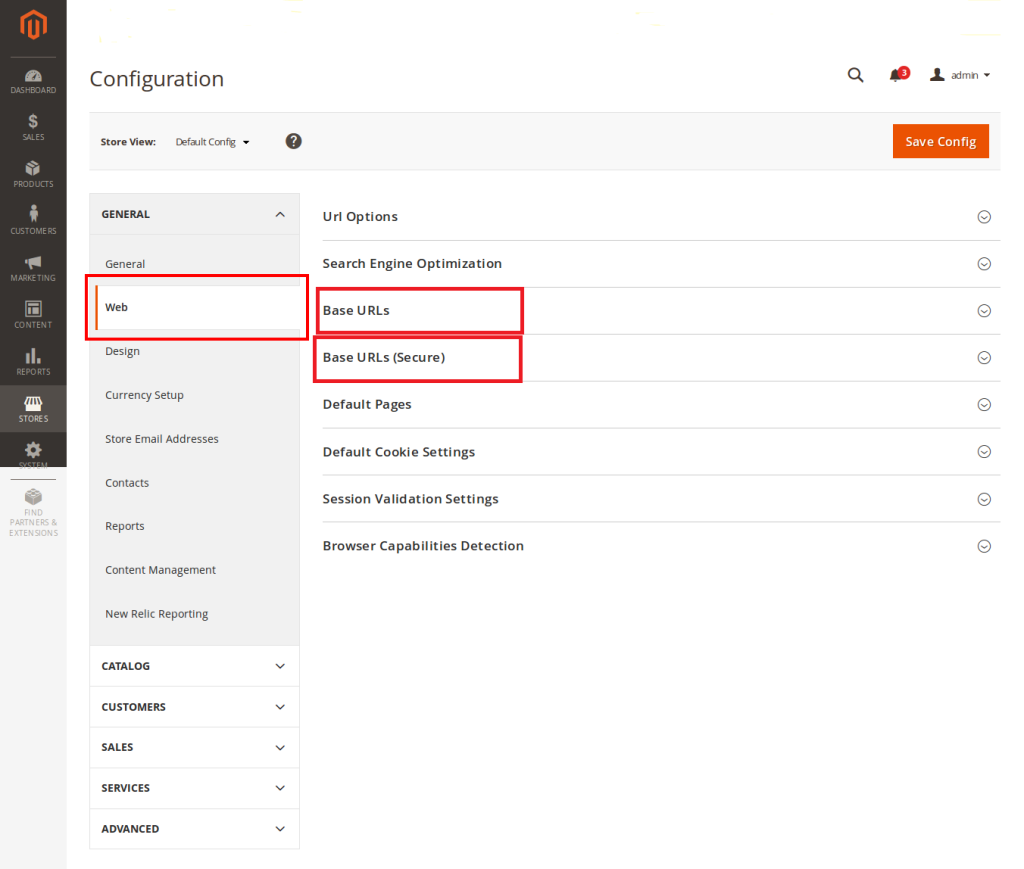Open the Marketing sidebar icon
This screenshot has height=869, width=1024.
tap(33, 268)
